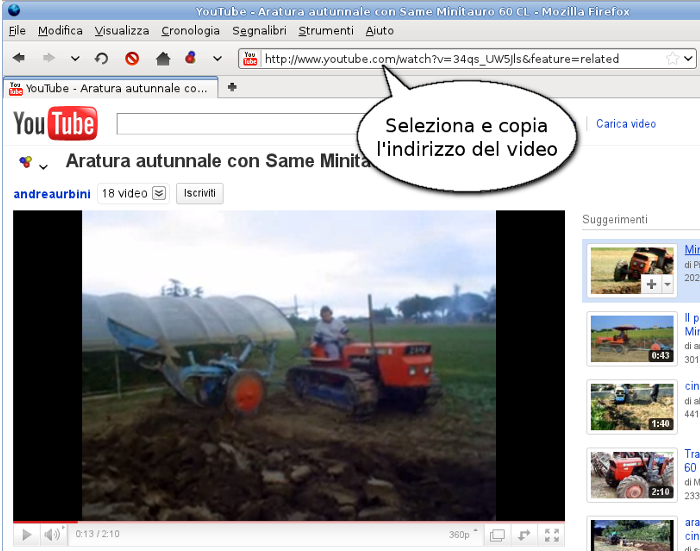Open the Strumenti menu

click(x=326, y=31)
